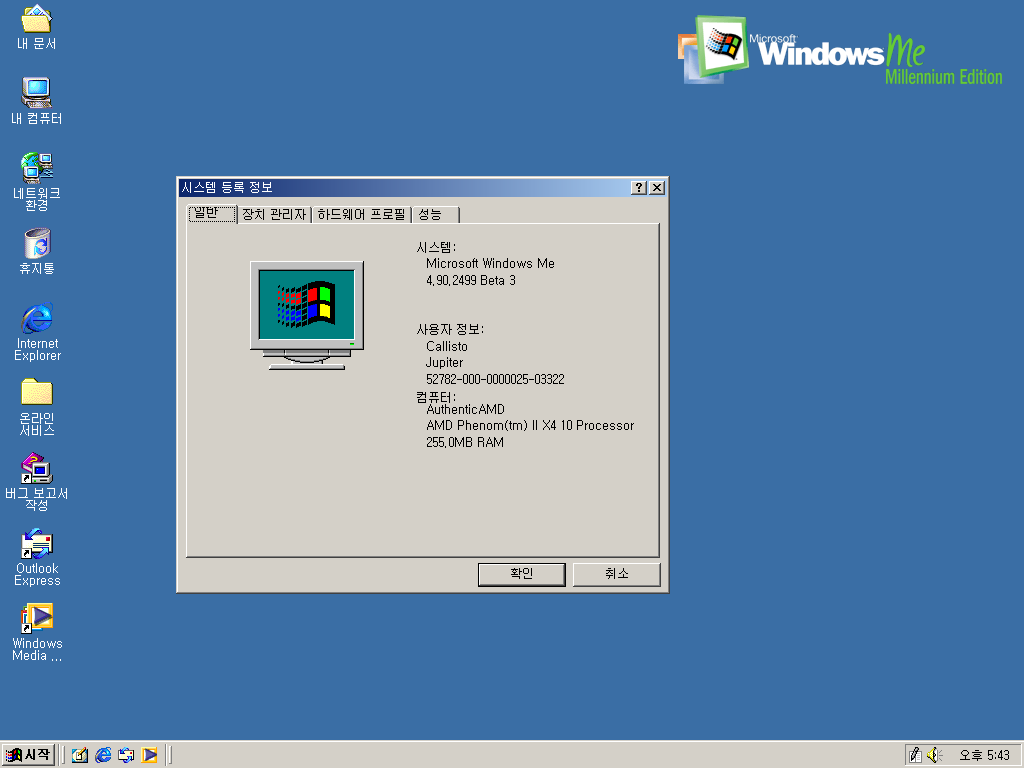Select the Windows Media desktop shortcut

[37, 632]
